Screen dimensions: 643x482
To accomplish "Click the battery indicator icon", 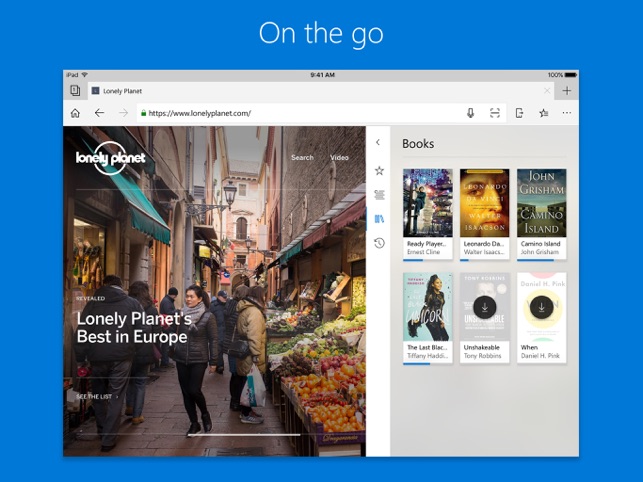I will click(571, 75).
